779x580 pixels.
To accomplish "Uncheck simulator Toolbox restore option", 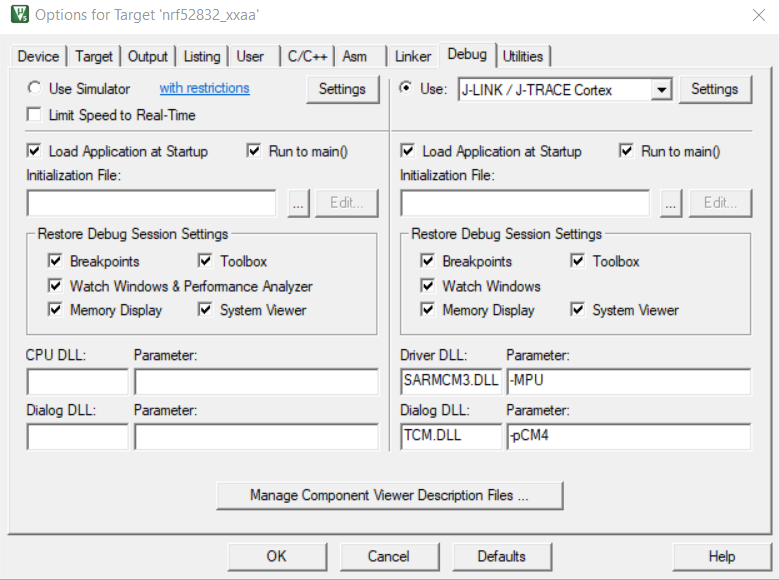I will (205, 260).
